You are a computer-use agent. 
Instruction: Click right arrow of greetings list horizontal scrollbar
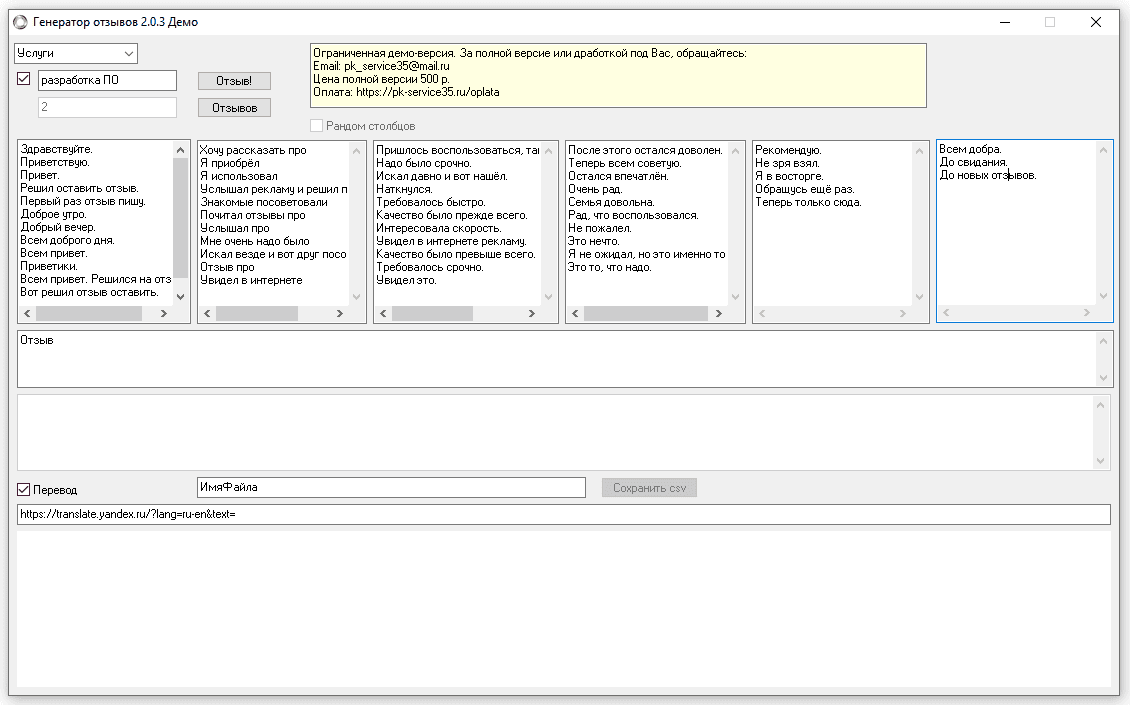click(x=164, y=314)
